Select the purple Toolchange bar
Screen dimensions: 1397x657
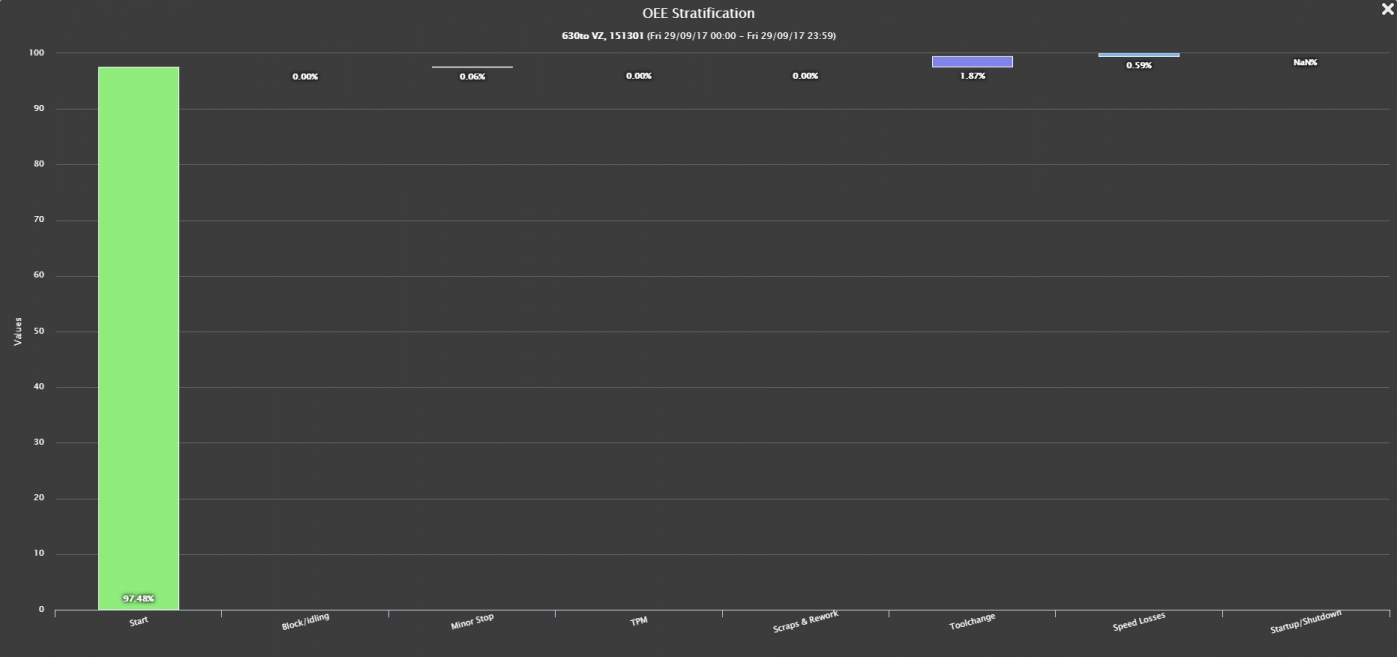point(972,62)
